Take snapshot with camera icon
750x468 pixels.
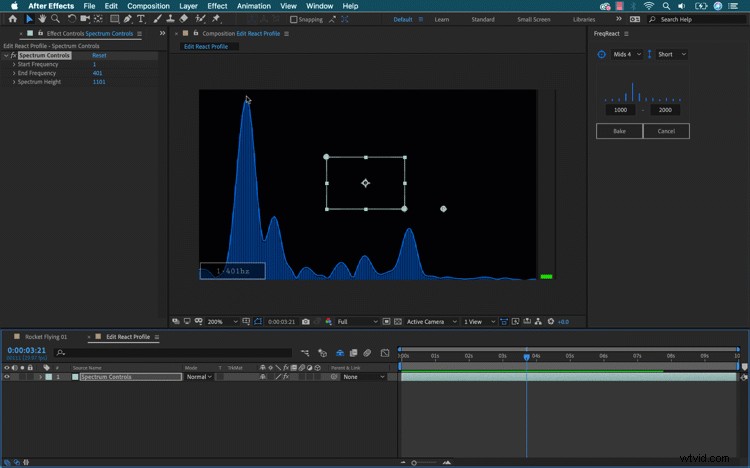pyautogui.click(x=306, y=322)
